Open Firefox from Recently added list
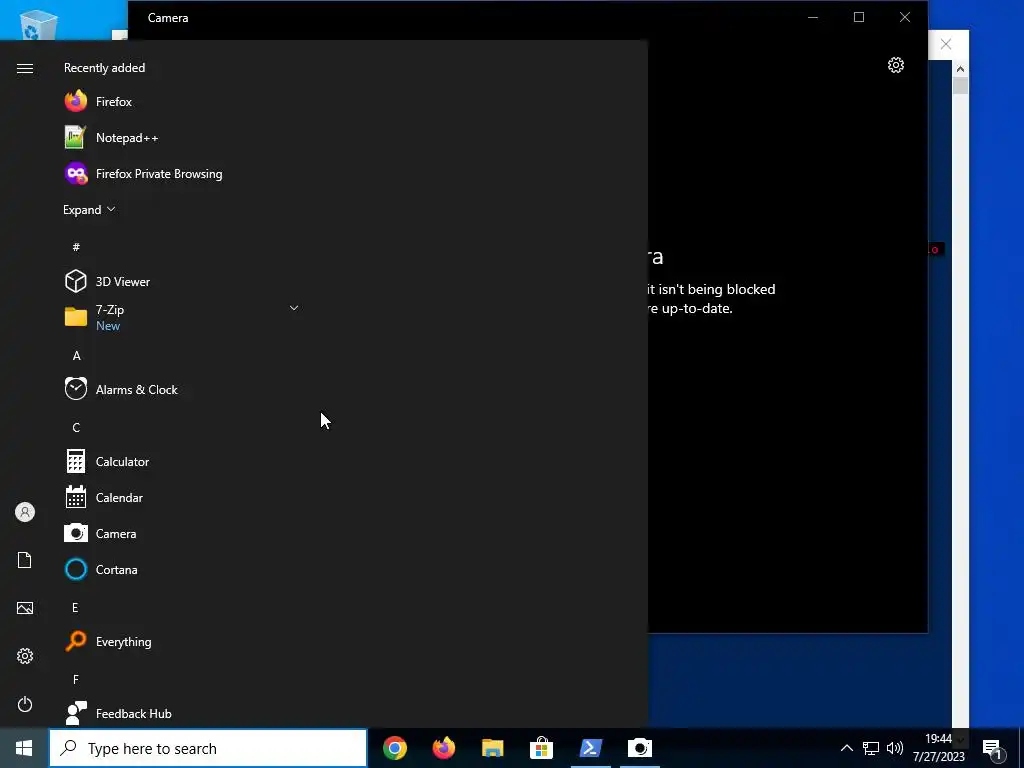 click(182, 101)
